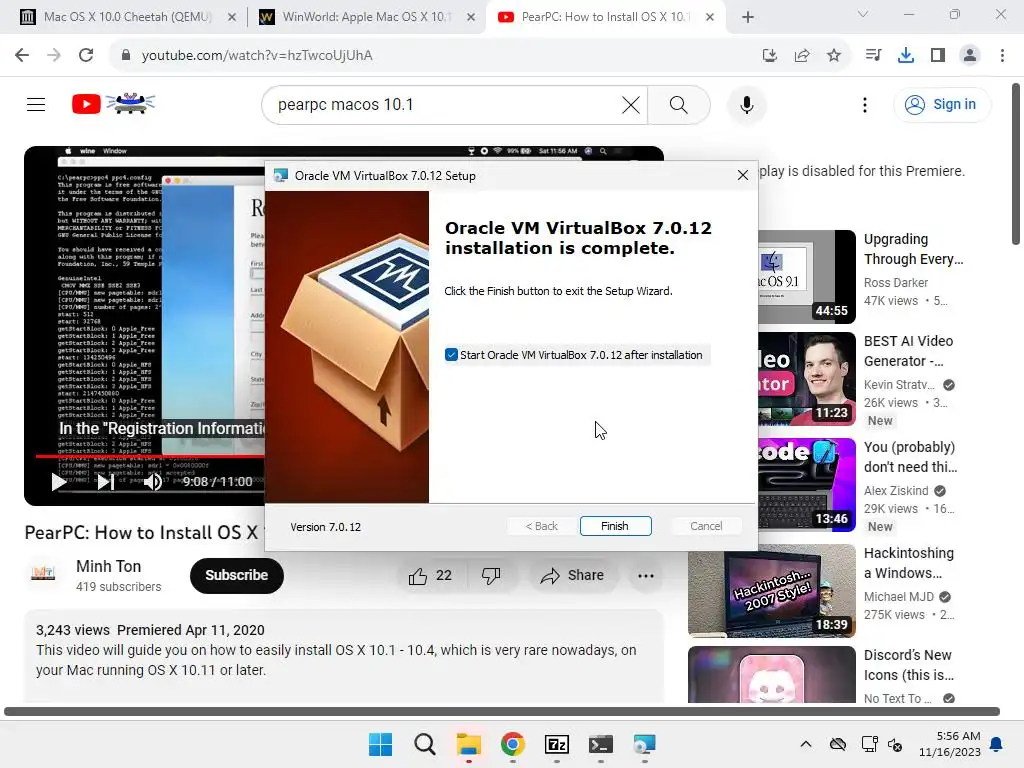
Task: Uncheck Start Oracle VM VirtualBox after installation
Action: [451, 355]
